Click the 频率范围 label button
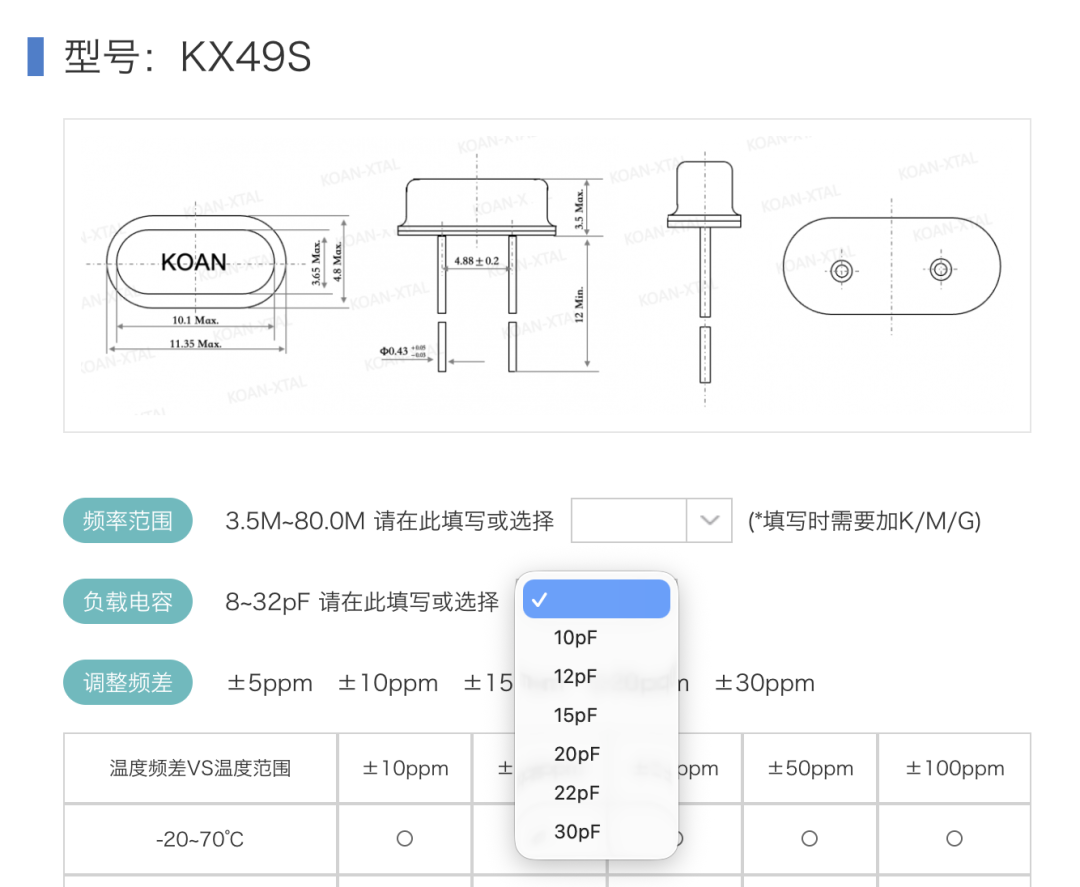This screenshot has width=1080, height=887. [127, 521]
